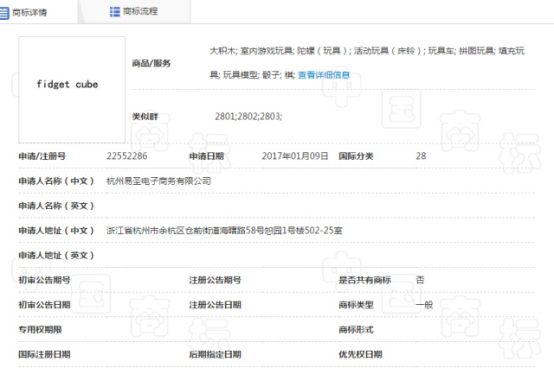Select the applicant name 杭州易圣电子商务有限公司
The height and width of the screenshot is (369, 554).
click(159, 181)
